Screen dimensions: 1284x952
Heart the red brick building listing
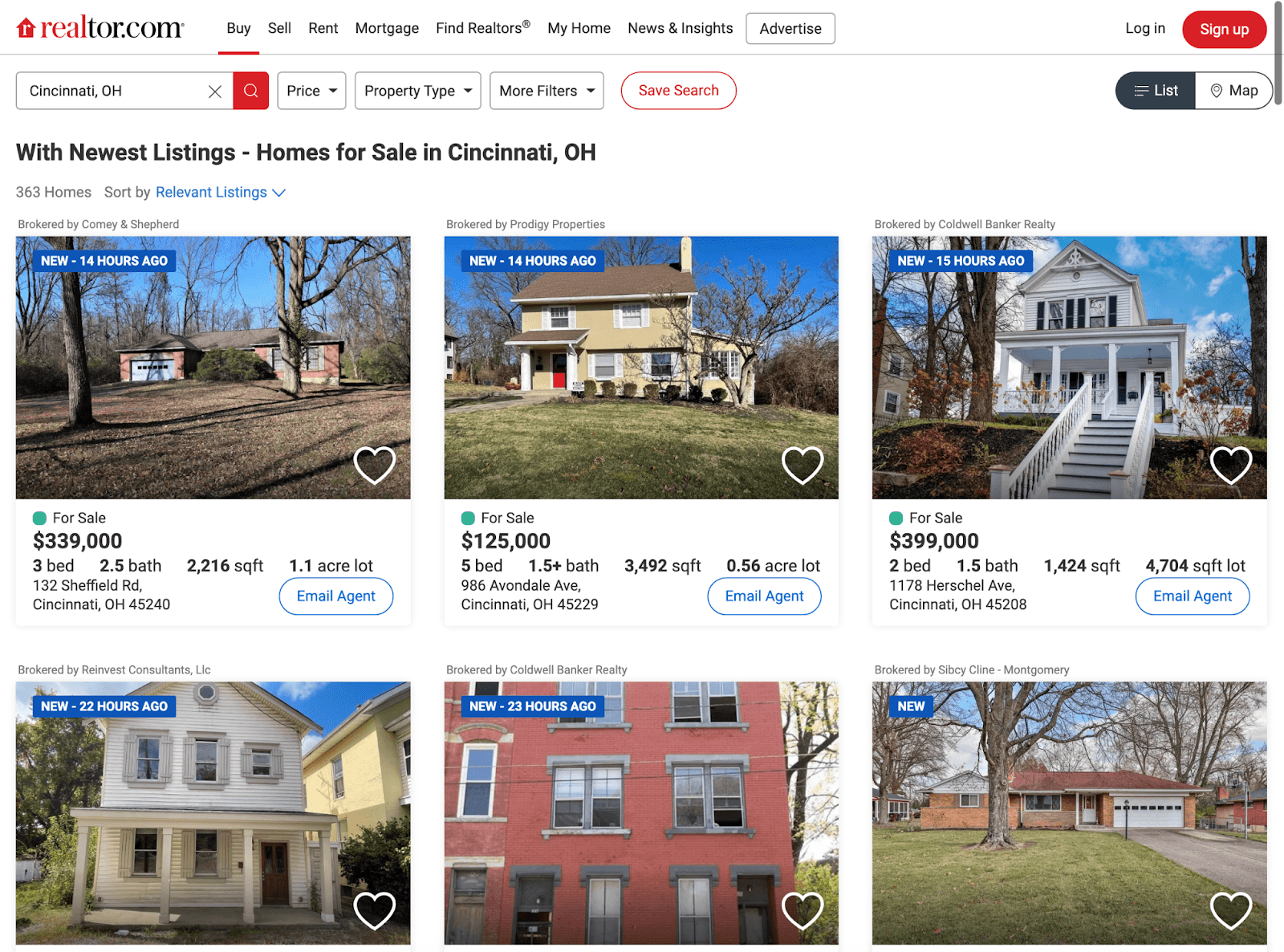click(802, 910)
